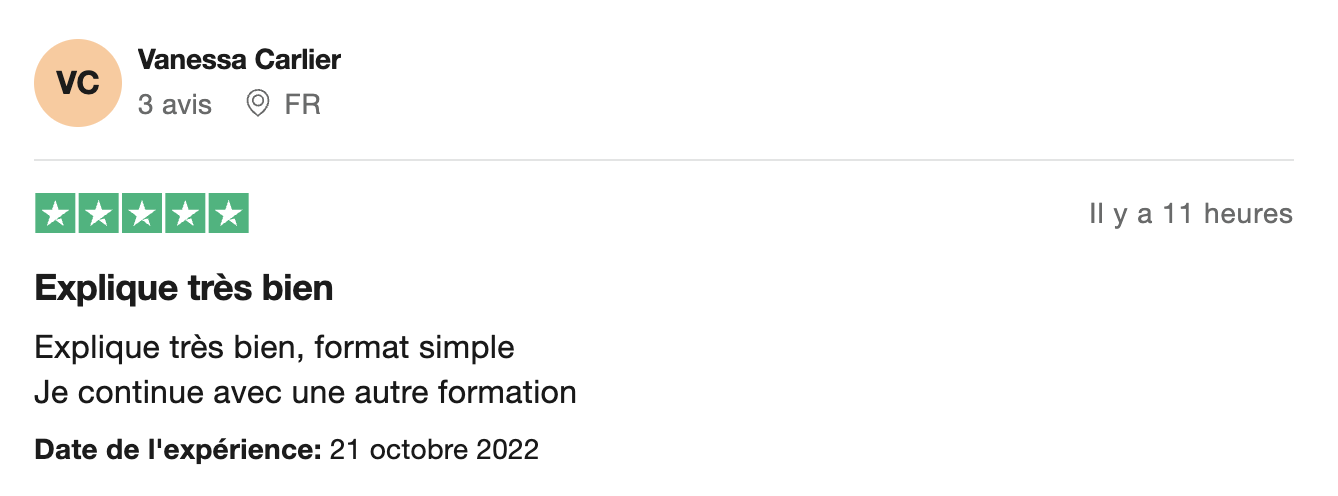Click the "Il y a 11 heures" timestamp
The height and width of the screenshot is (496, 1338).
[x=1190, y=214]
